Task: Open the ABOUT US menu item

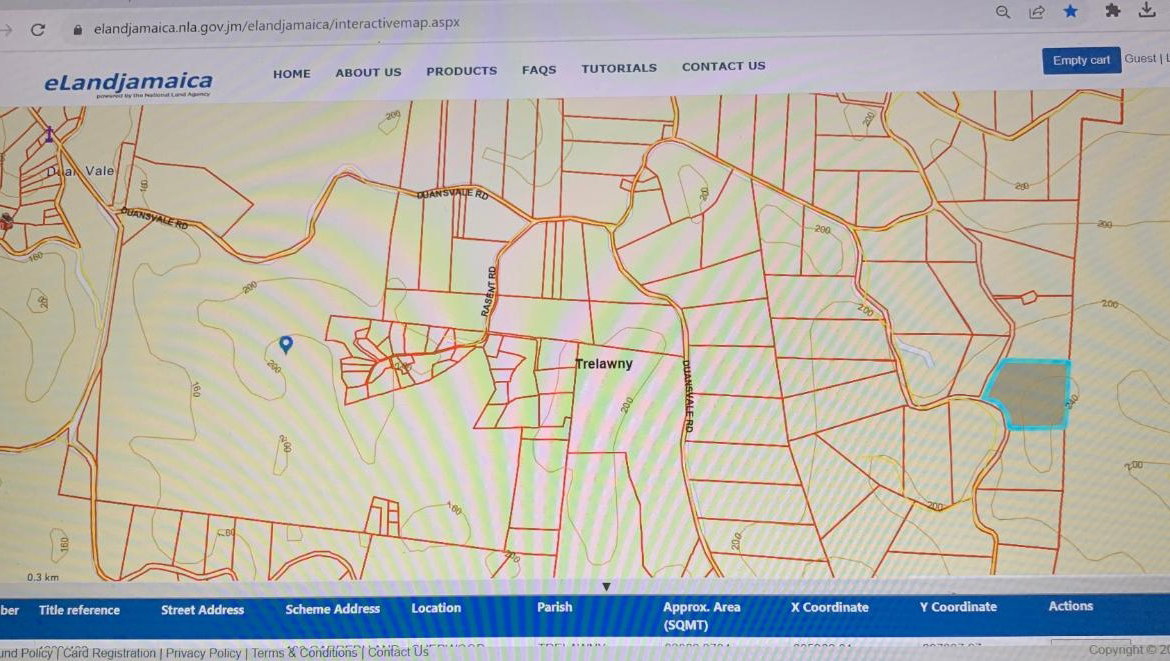Action: [368, 72]
